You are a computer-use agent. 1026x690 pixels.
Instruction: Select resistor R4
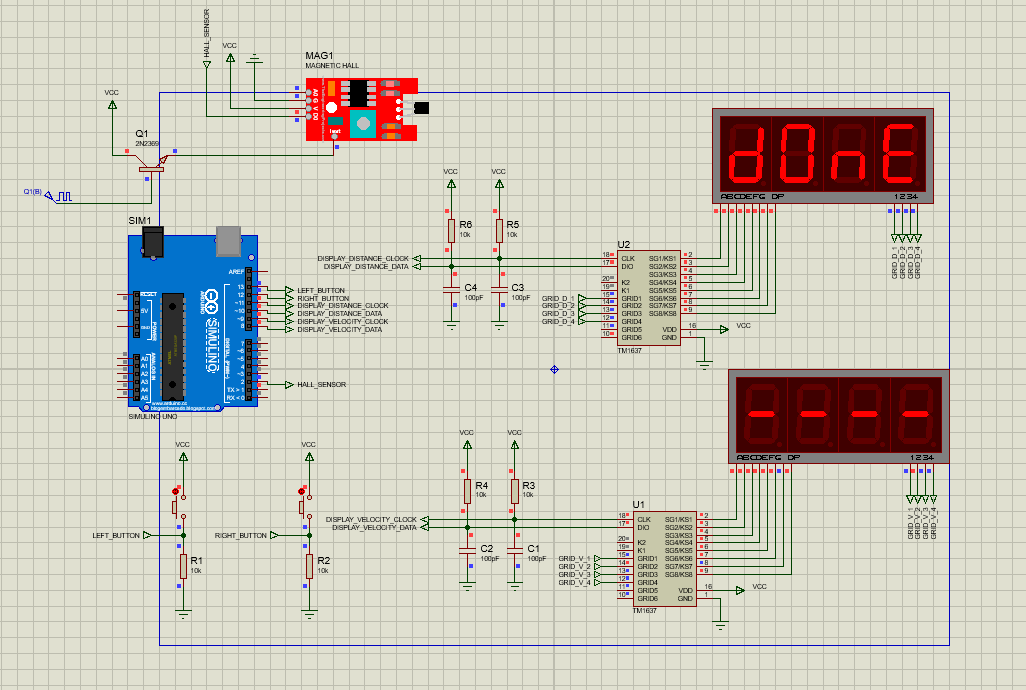pyautogui.click(x=467, y=491)
